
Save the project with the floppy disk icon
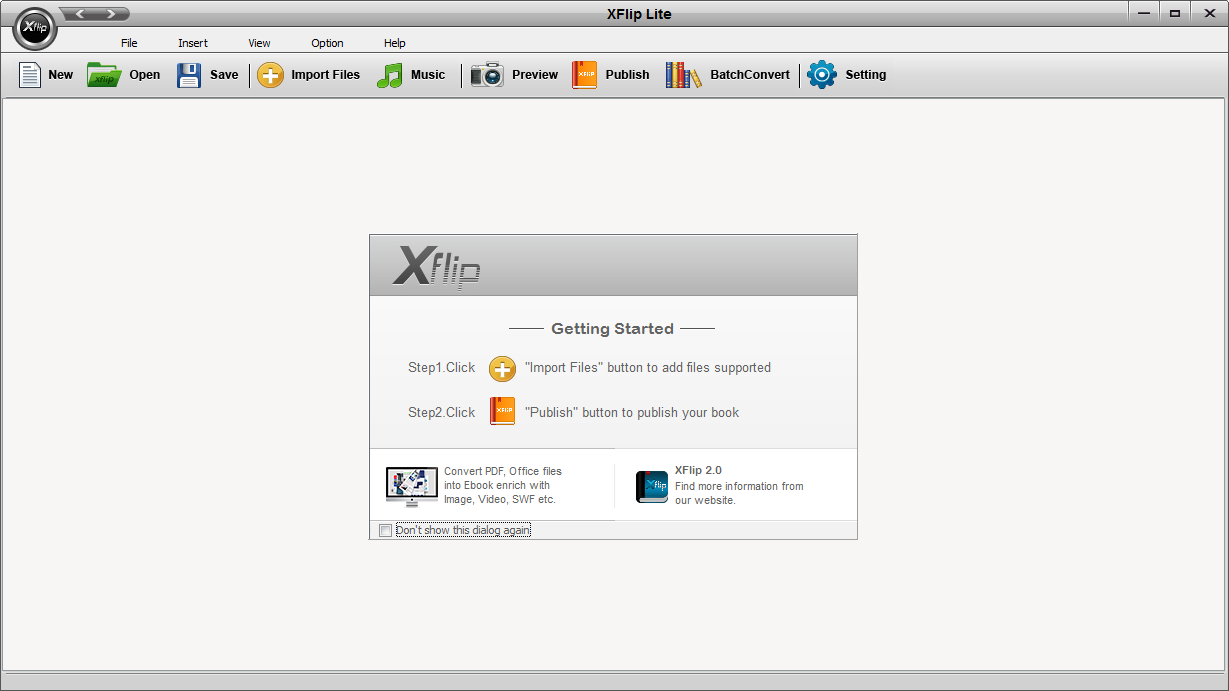189,75
